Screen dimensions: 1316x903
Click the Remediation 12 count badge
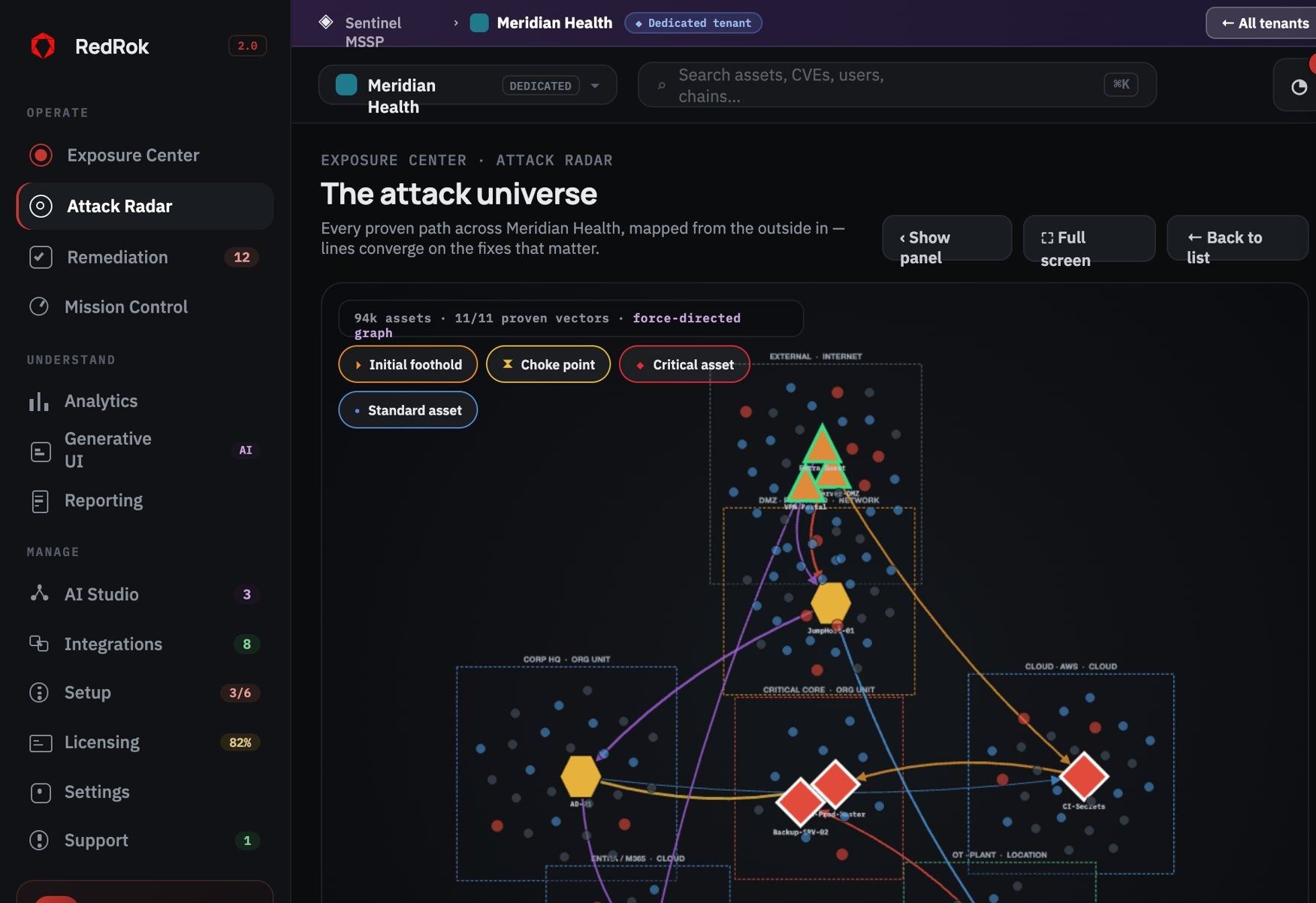tap(242, 257)
